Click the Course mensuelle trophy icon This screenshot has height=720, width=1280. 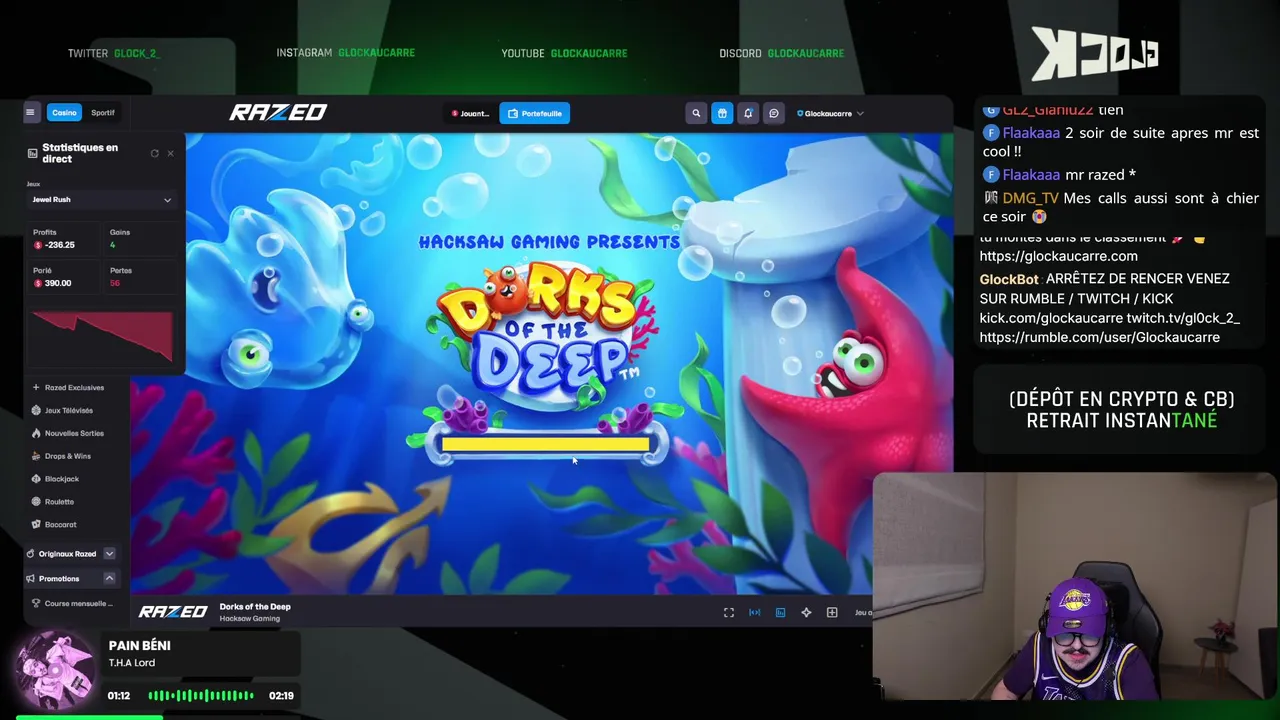point(36,603)
